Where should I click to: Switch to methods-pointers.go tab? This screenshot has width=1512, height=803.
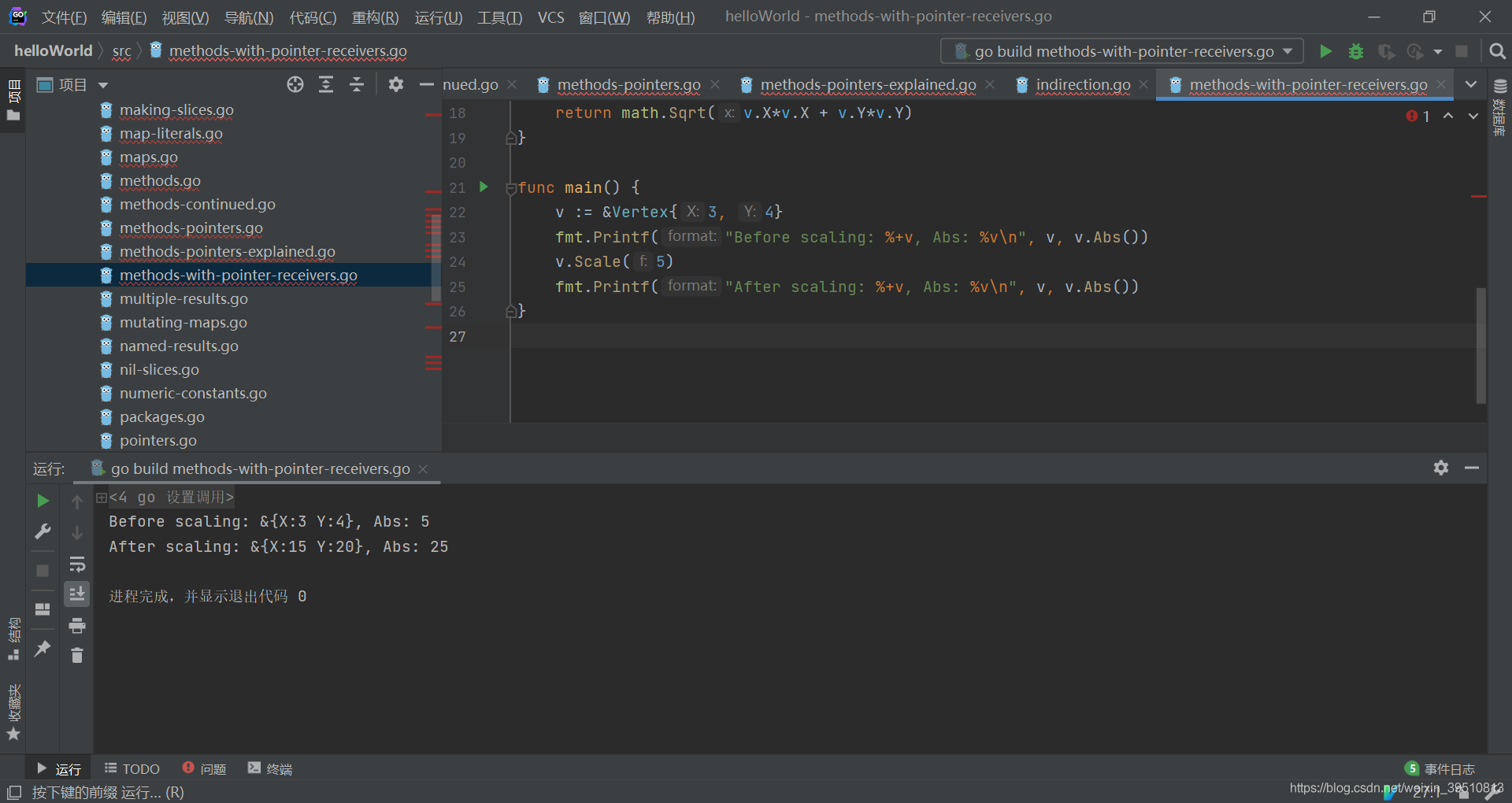628,84
